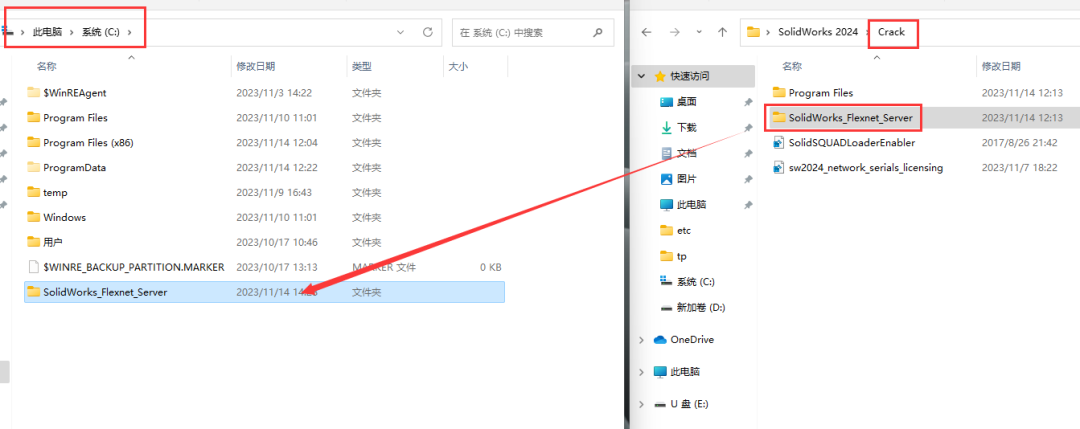Select 下载 in the quick access sidebar
The image size is (1080, 429).
click(686, 128)
